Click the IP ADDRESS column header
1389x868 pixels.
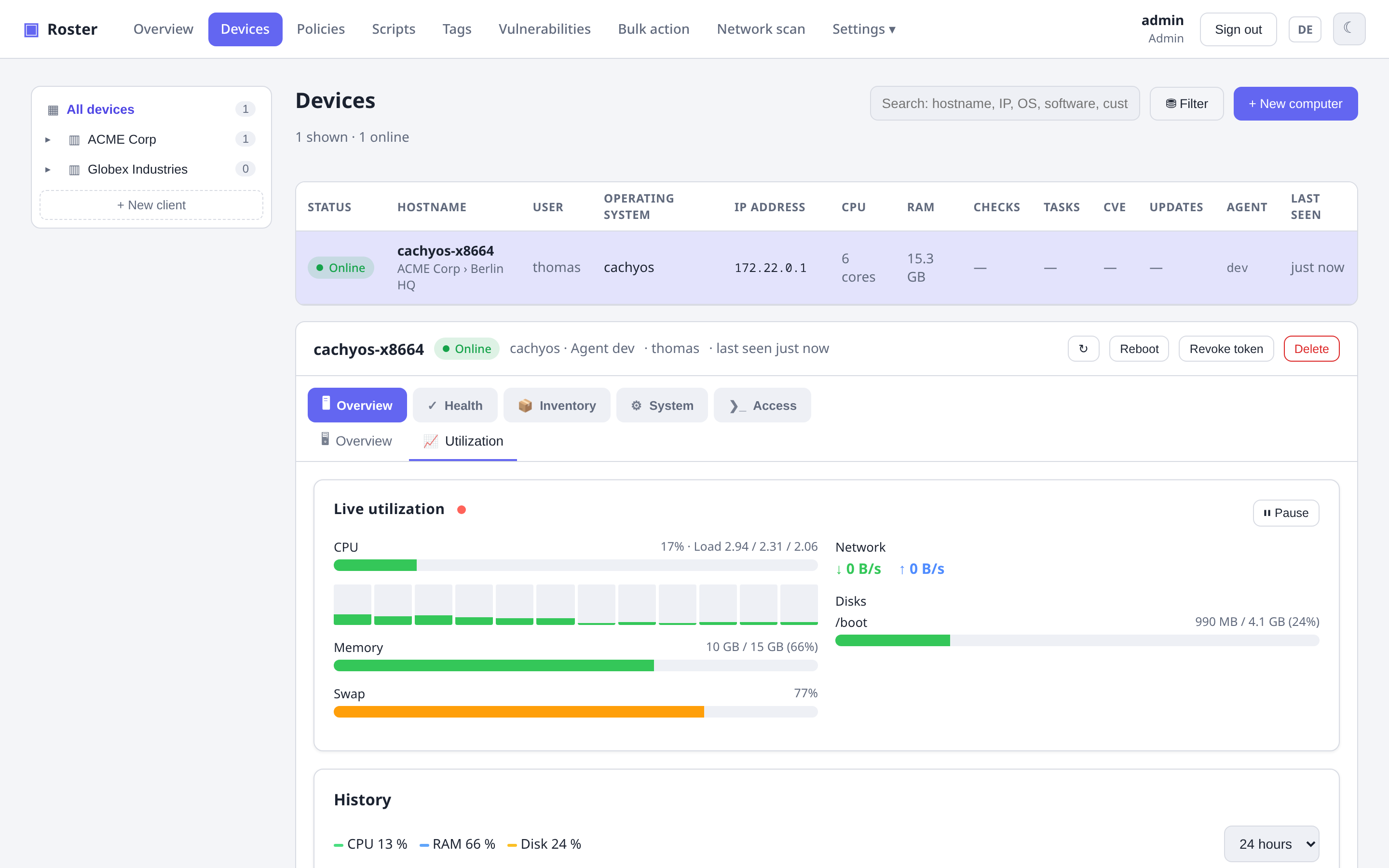tap(770, 207)
